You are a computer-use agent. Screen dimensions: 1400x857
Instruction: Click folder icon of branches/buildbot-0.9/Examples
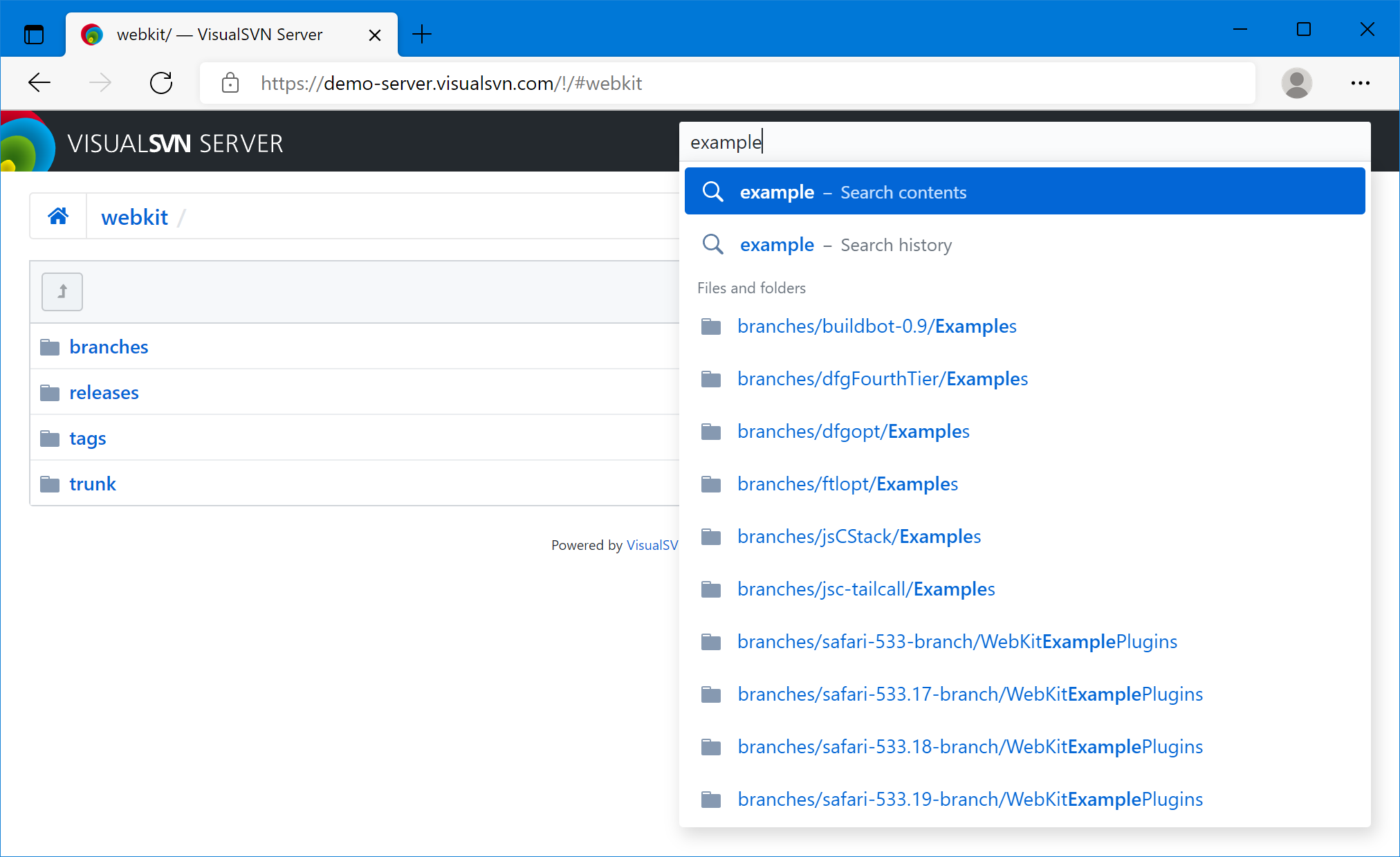pyautogui.click(x=711, y=326)
